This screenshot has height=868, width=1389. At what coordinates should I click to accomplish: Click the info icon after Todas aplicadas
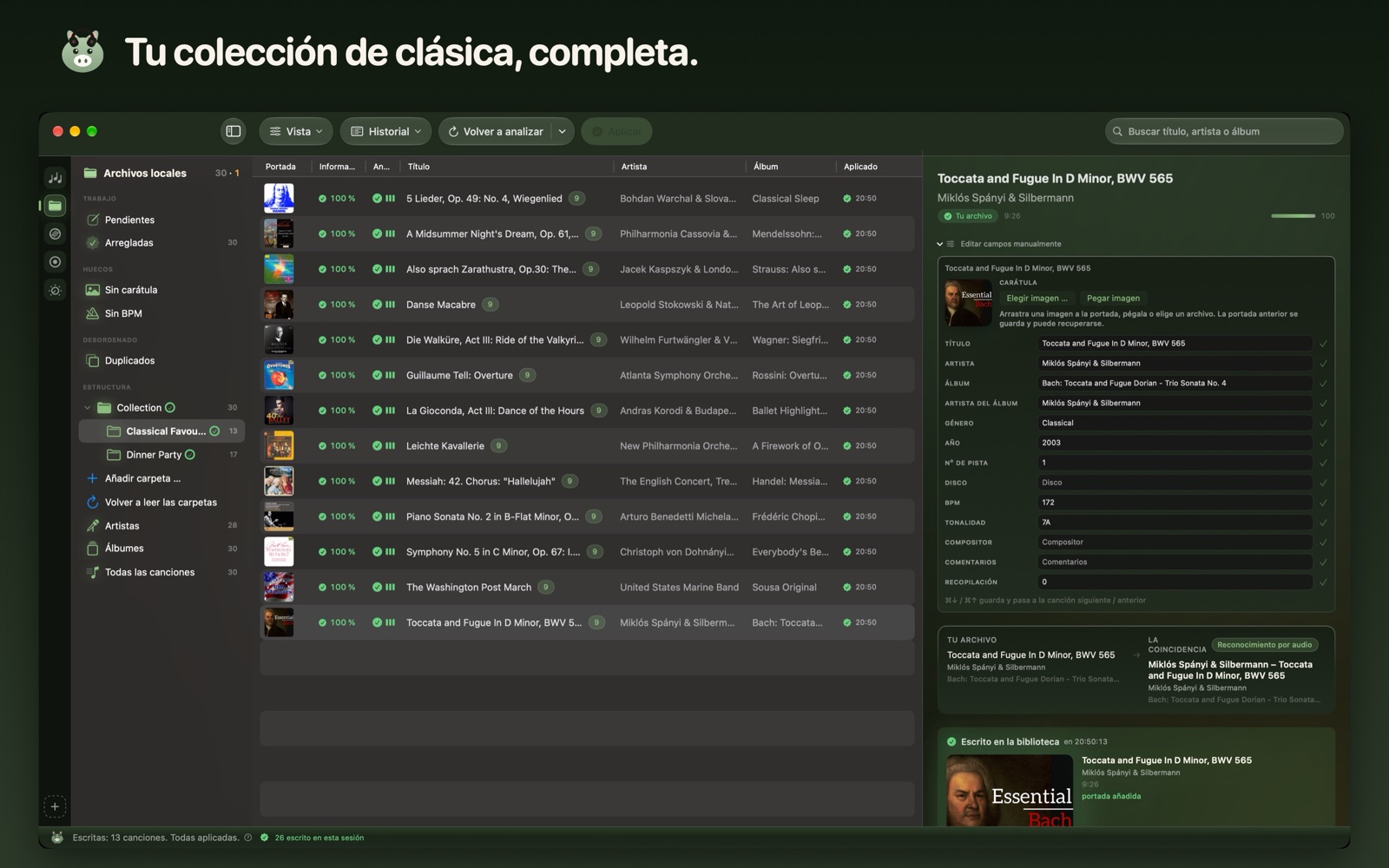pyautogui.click(x=248, y=838)
